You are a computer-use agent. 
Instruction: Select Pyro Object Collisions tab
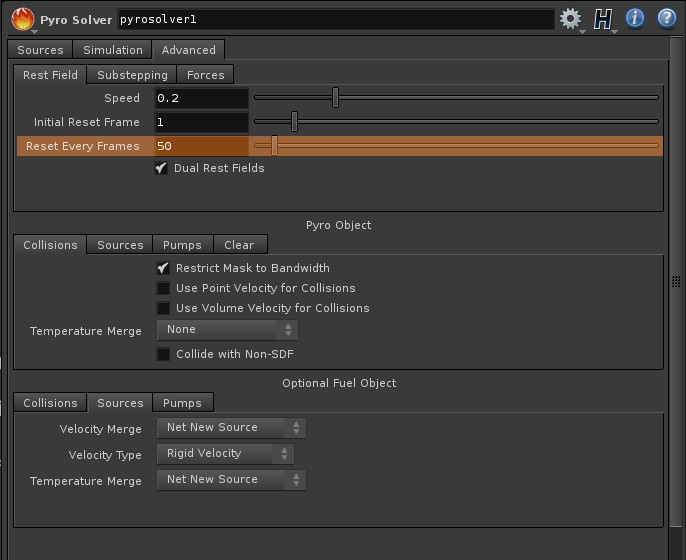50,245
